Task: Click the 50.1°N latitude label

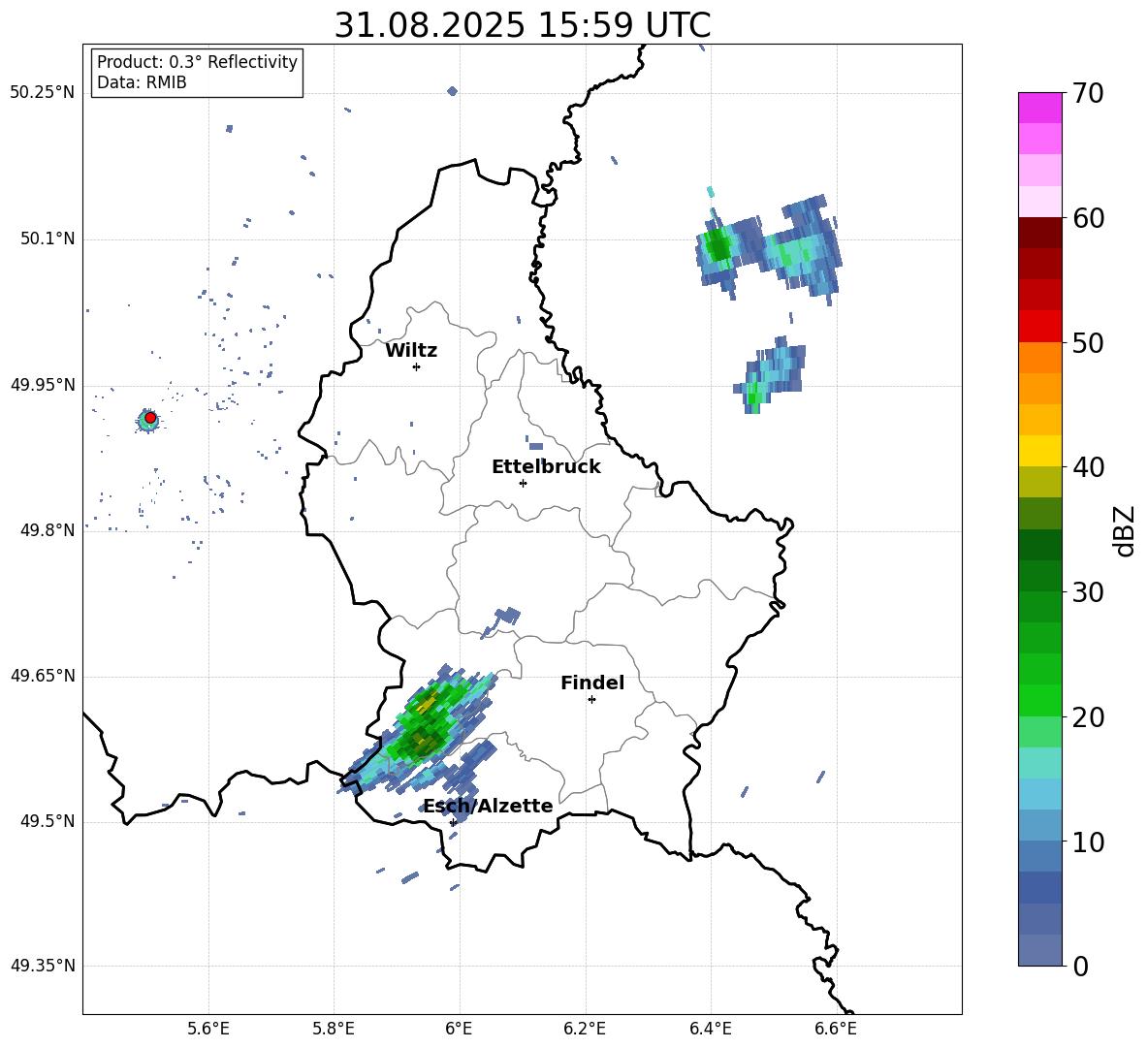Action: point(48,239)
